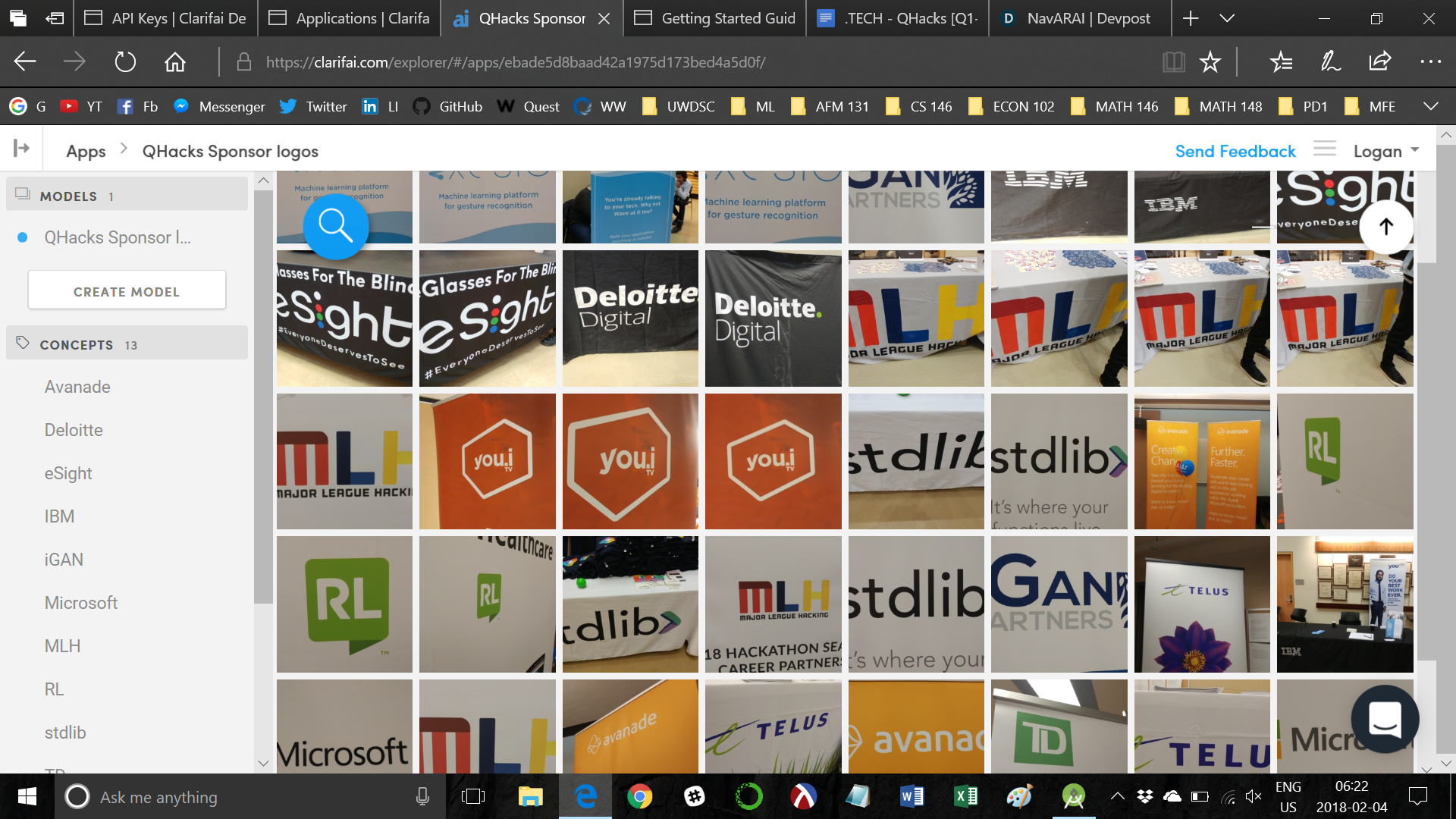Click the scroll-to-top arrow button
This screenshot has height=819, width=1456.
[1385, 226]
